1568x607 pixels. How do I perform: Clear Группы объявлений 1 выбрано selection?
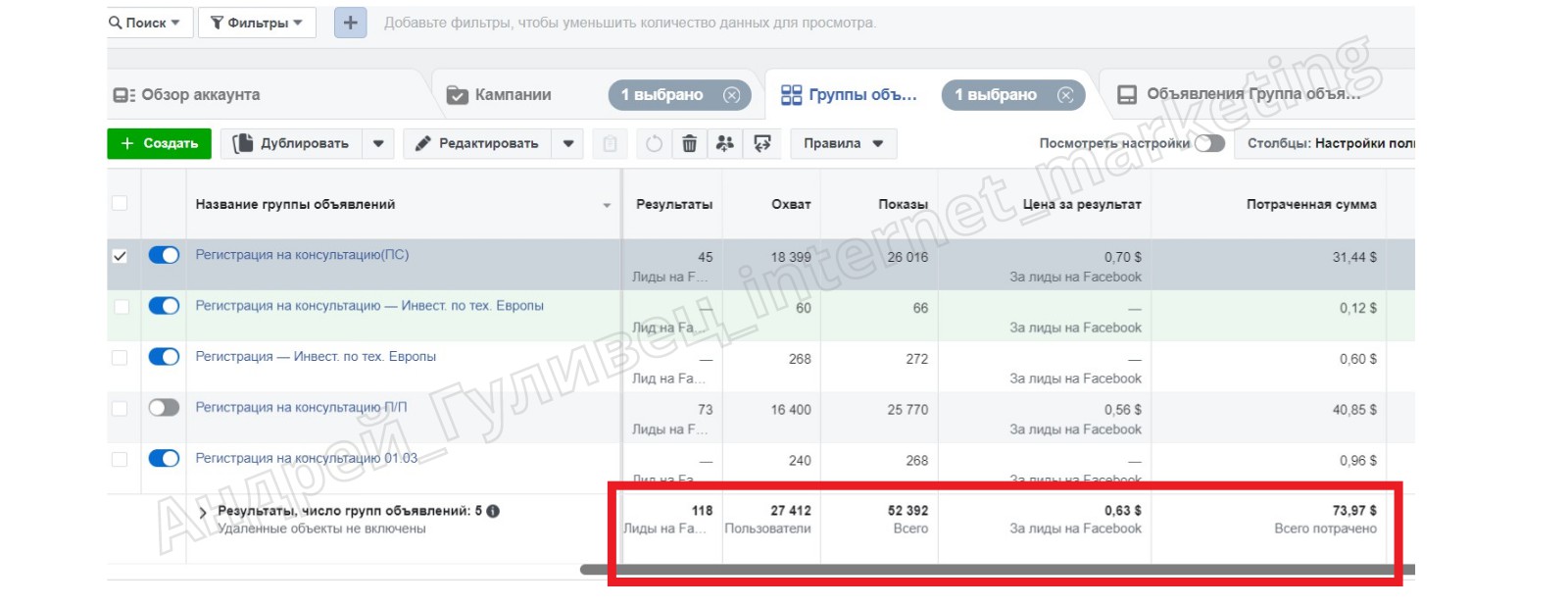pyautogui.click(x=1065, y=95)
